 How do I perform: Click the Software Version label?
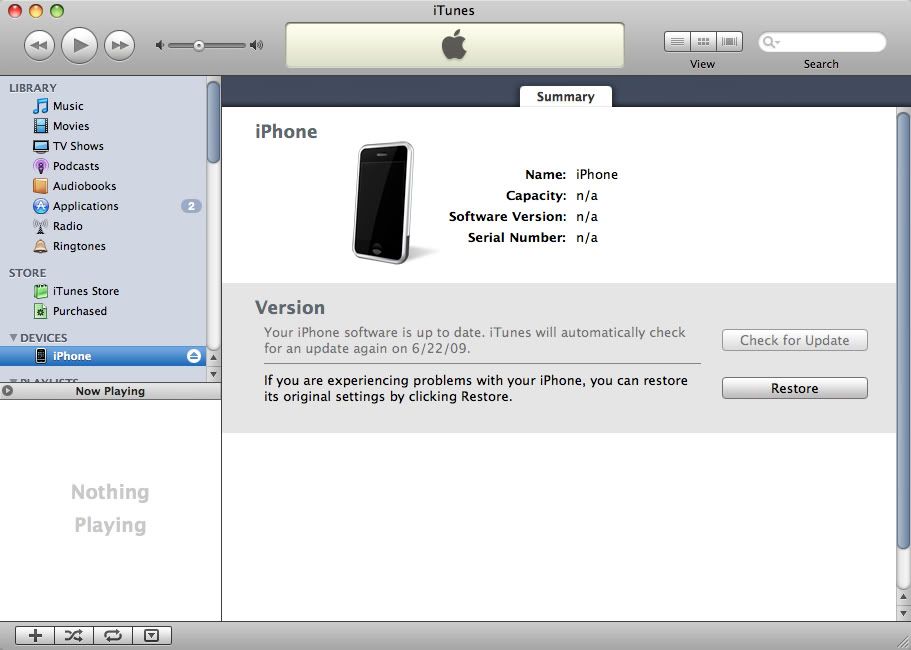click(x=507, y=216)
